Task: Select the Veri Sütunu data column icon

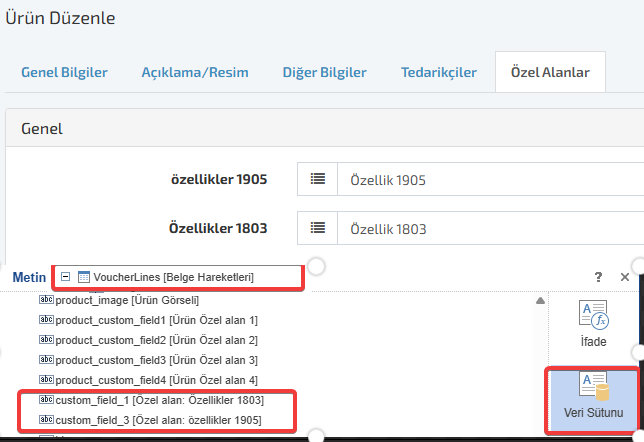Action: click(x=593, y=387)
